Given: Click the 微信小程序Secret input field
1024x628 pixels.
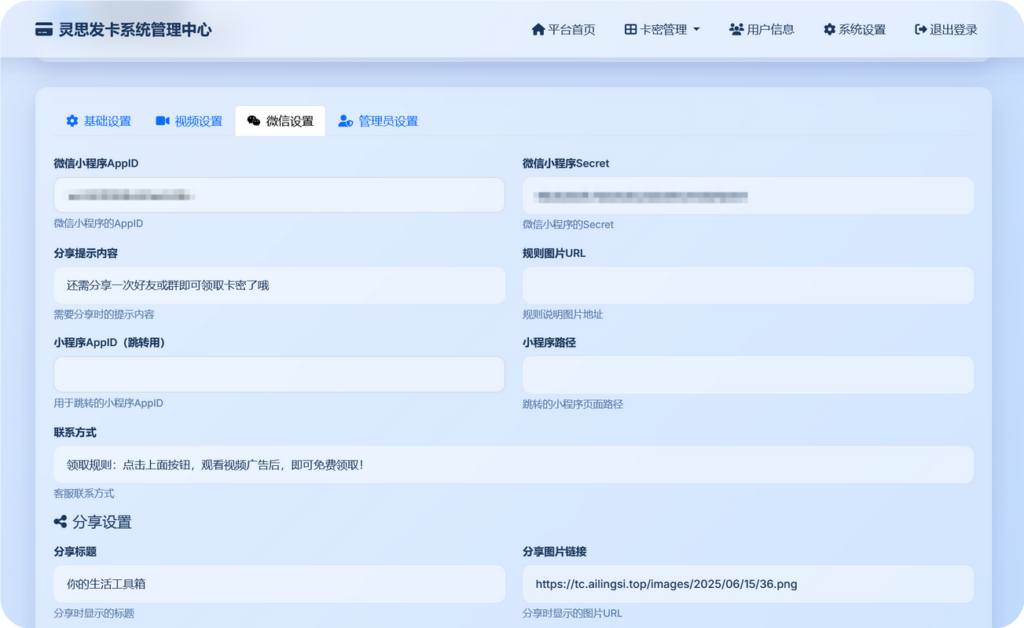Looking at the screenshot, I should [747, 195].
